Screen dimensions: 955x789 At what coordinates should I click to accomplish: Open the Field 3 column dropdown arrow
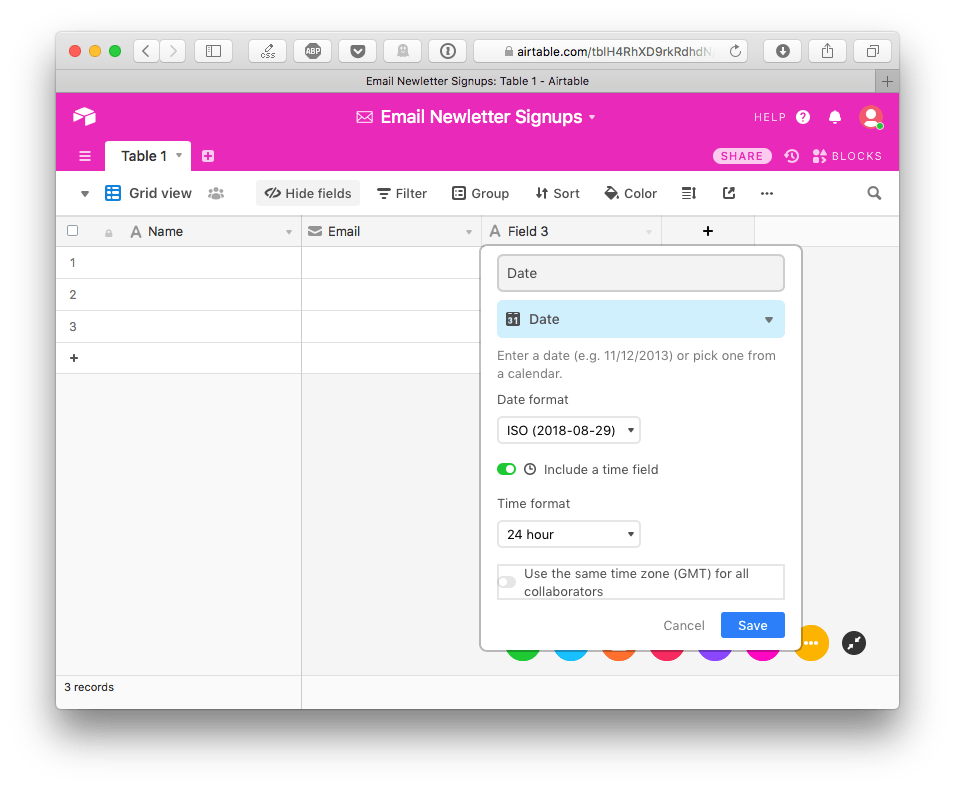point(649,232)
